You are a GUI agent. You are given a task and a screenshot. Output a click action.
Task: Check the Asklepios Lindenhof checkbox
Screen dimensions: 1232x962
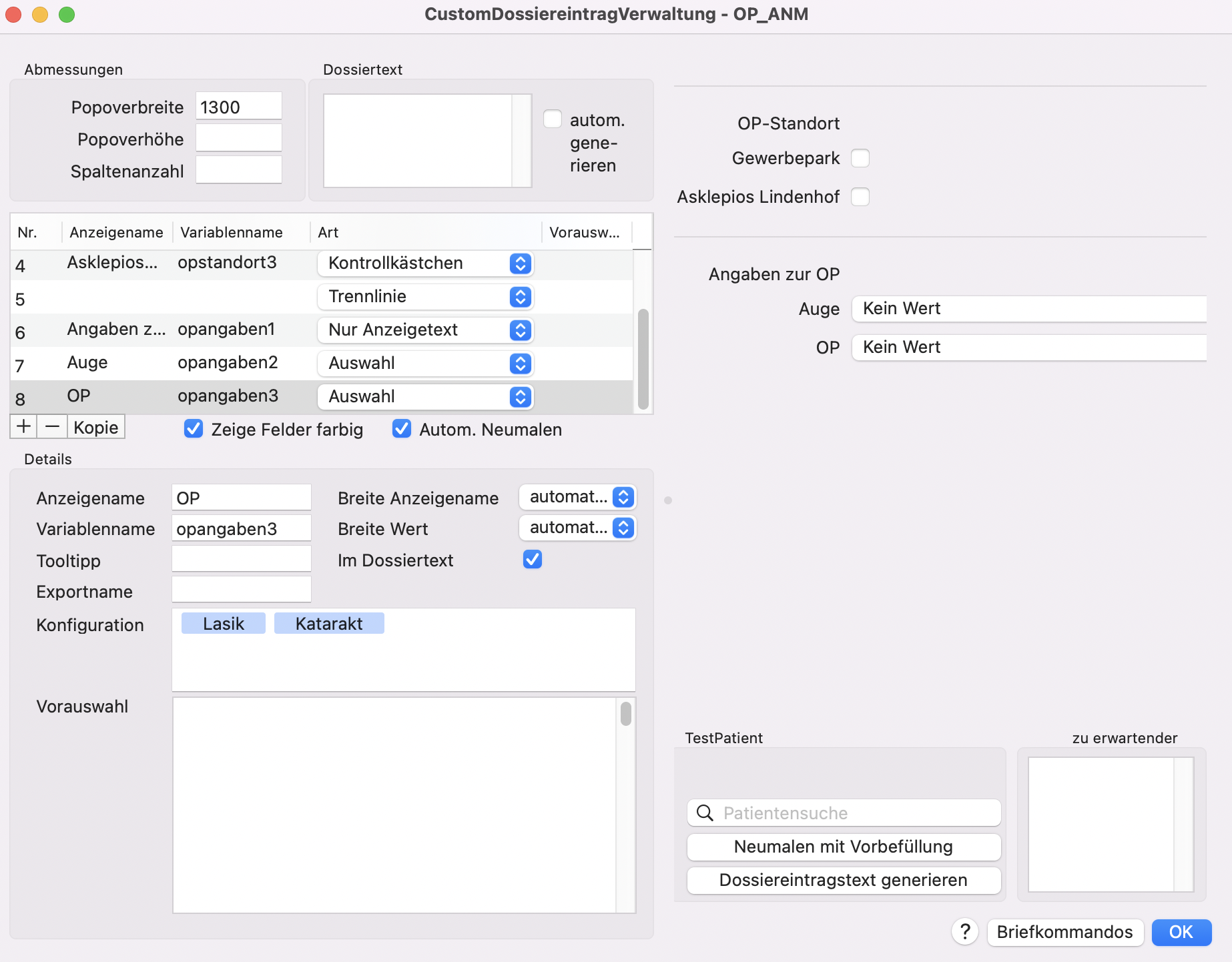pyautogui.click(x=860, y=197)
